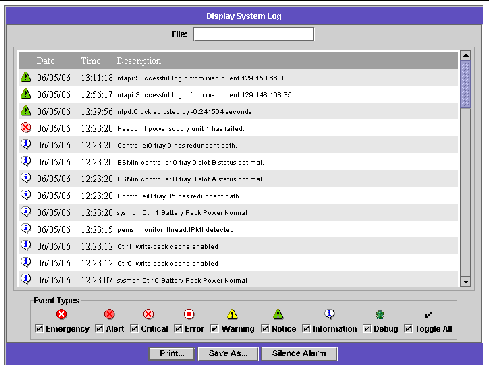The width and height of the screenshot is (489, 370).
Task: Toggle the Critical event type checkbox
Action: click(x=134, y=329)
